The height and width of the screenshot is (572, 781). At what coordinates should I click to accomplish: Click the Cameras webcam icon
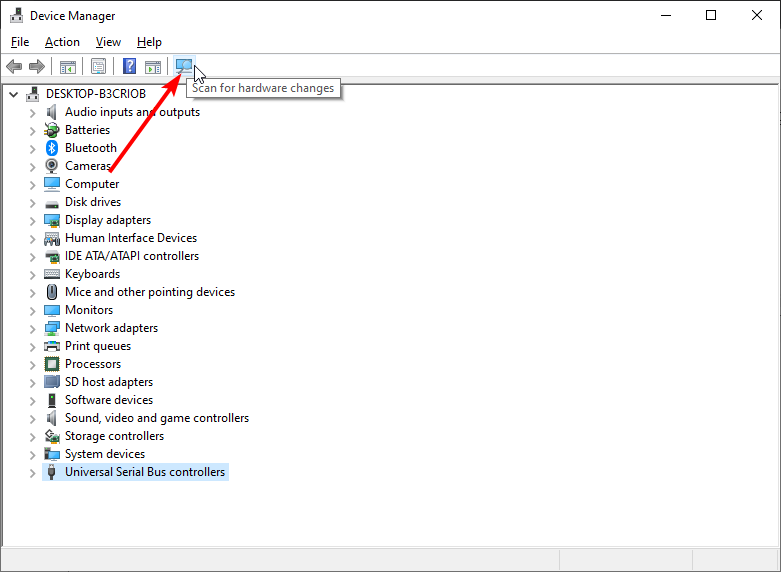[52, 166]
